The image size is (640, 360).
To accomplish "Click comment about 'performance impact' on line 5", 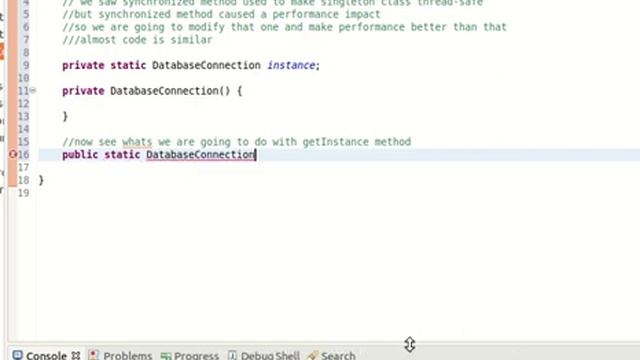I will [x=221, y=15].
